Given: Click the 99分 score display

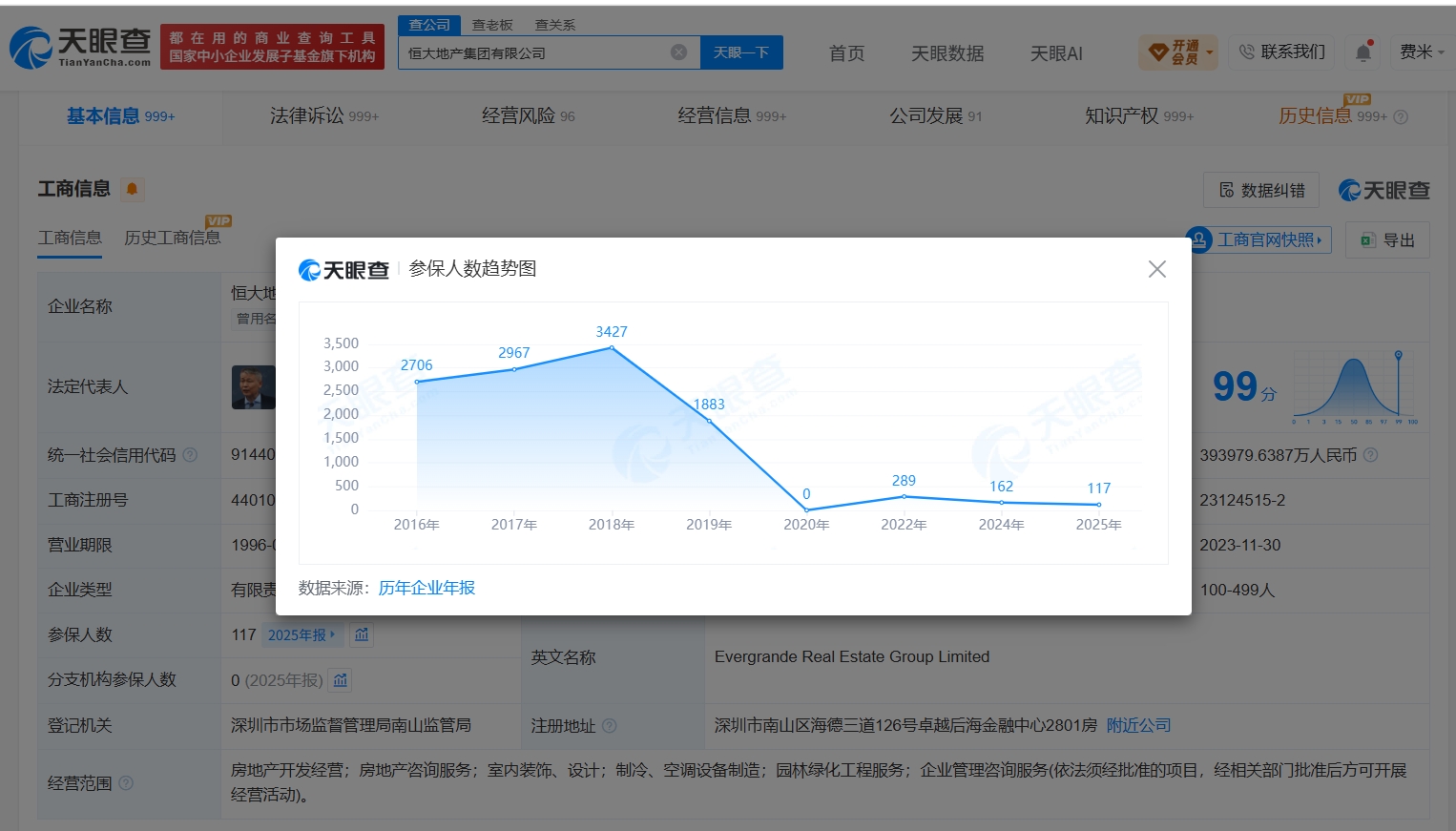Looking at the screenshot, I should tap(1244, 387).
